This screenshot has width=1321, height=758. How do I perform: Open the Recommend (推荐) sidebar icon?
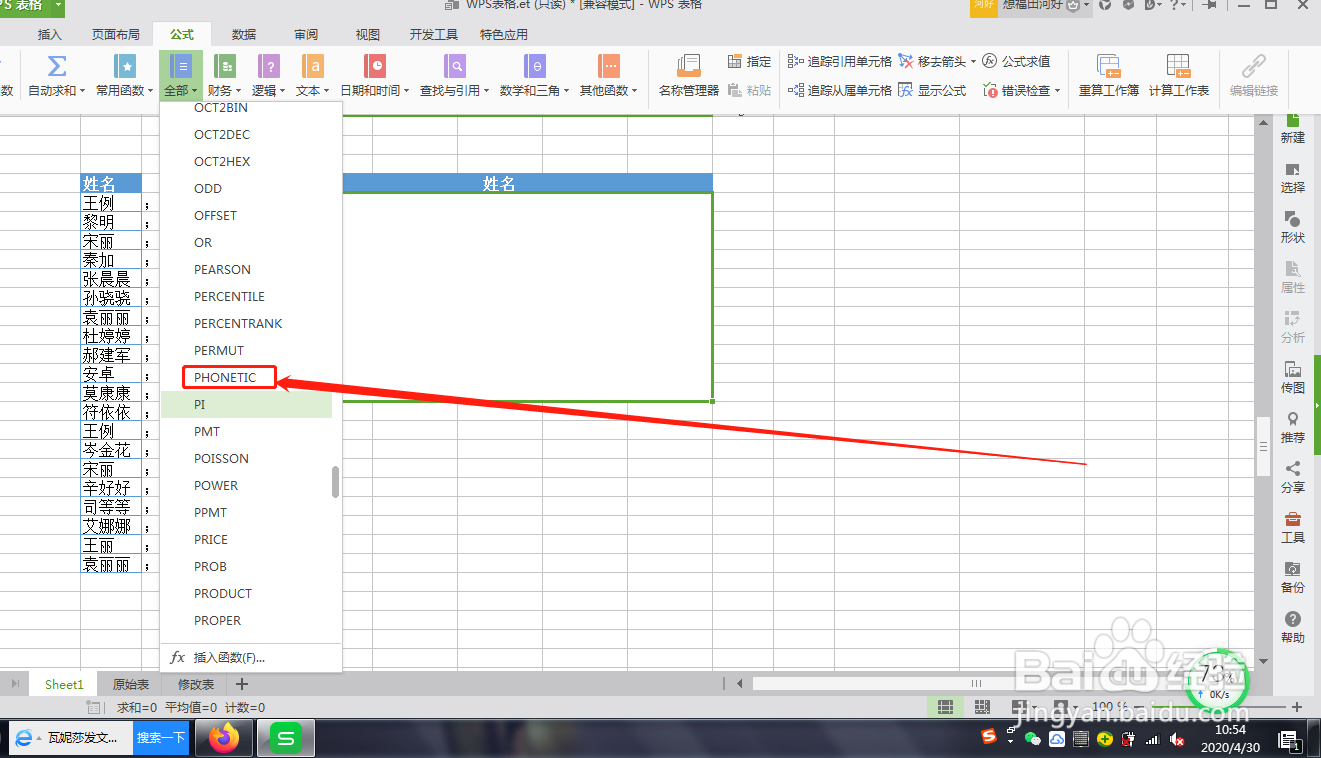[1293, 428]
